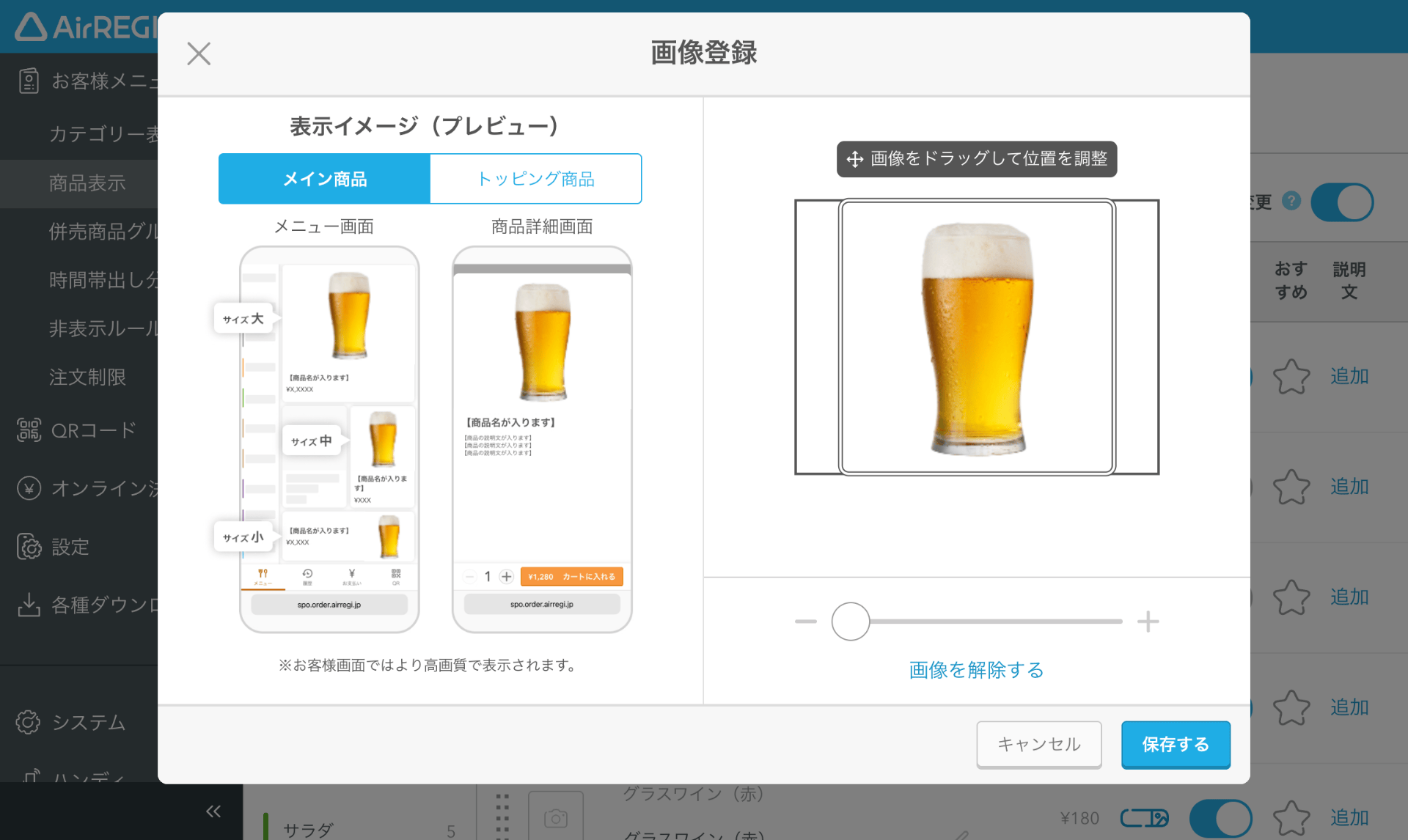Click the star in the fourth 追加 row
Image resolution: width=1408 pixels, height=840 pixels.
1291,707
